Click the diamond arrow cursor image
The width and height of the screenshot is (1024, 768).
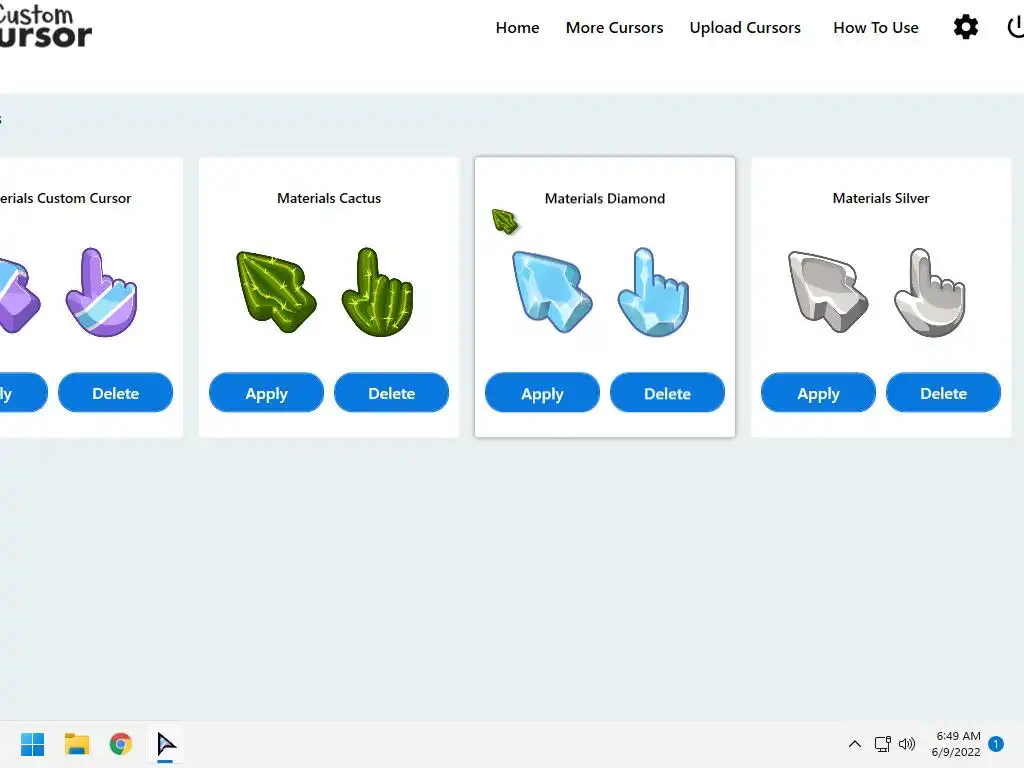[x=552, y=291]
